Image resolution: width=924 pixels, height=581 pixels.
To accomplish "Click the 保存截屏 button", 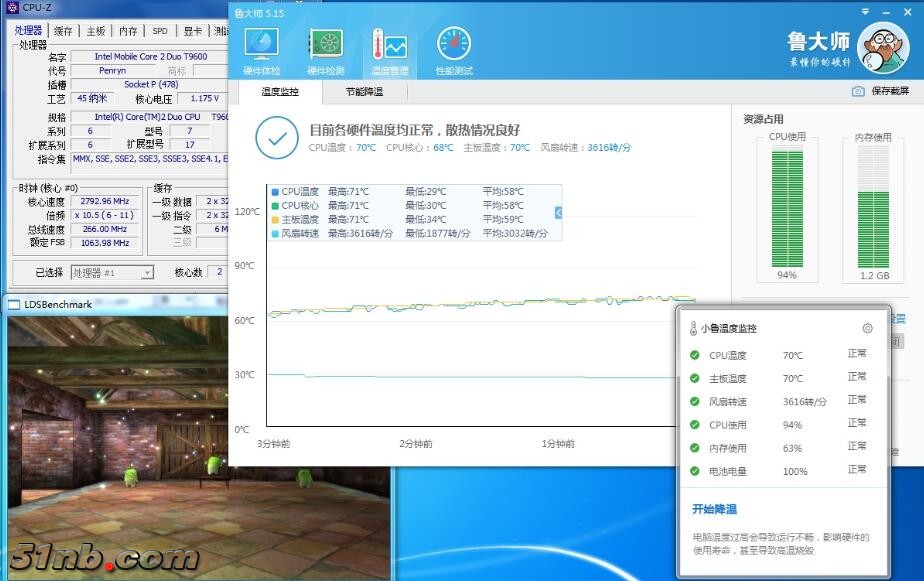I will [890, 91].
